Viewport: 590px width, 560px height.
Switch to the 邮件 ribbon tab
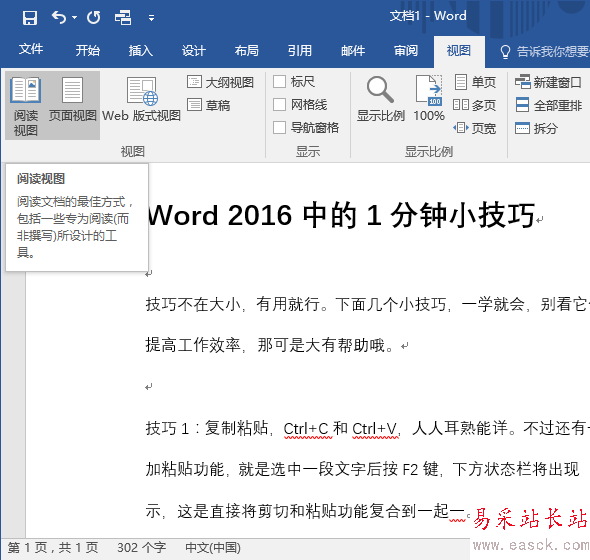tap(353, 50)
